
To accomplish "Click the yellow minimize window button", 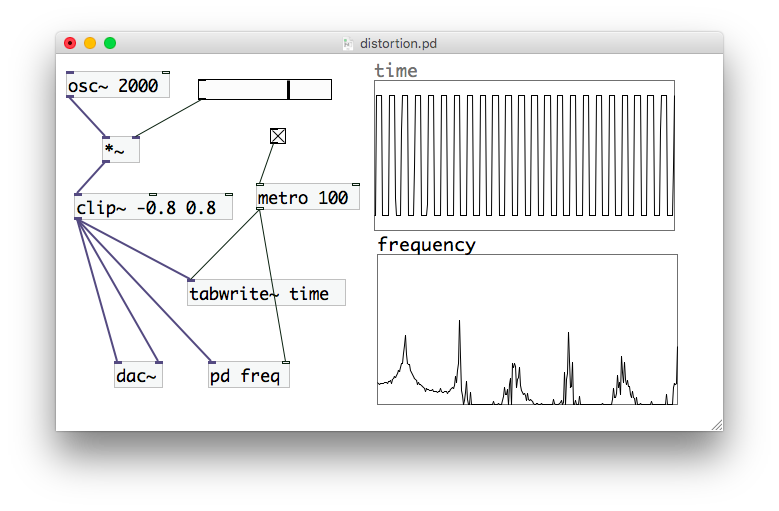I will [90, 43].
